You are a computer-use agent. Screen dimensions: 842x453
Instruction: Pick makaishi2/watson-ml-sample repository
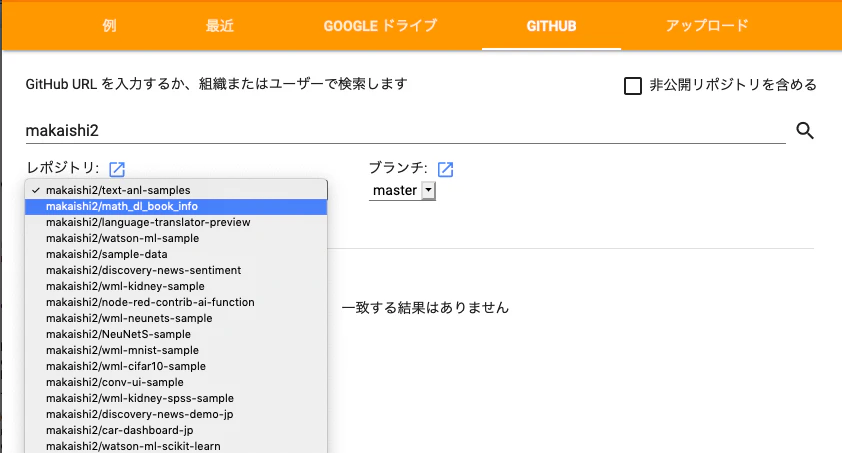click(x=176, y=238)
